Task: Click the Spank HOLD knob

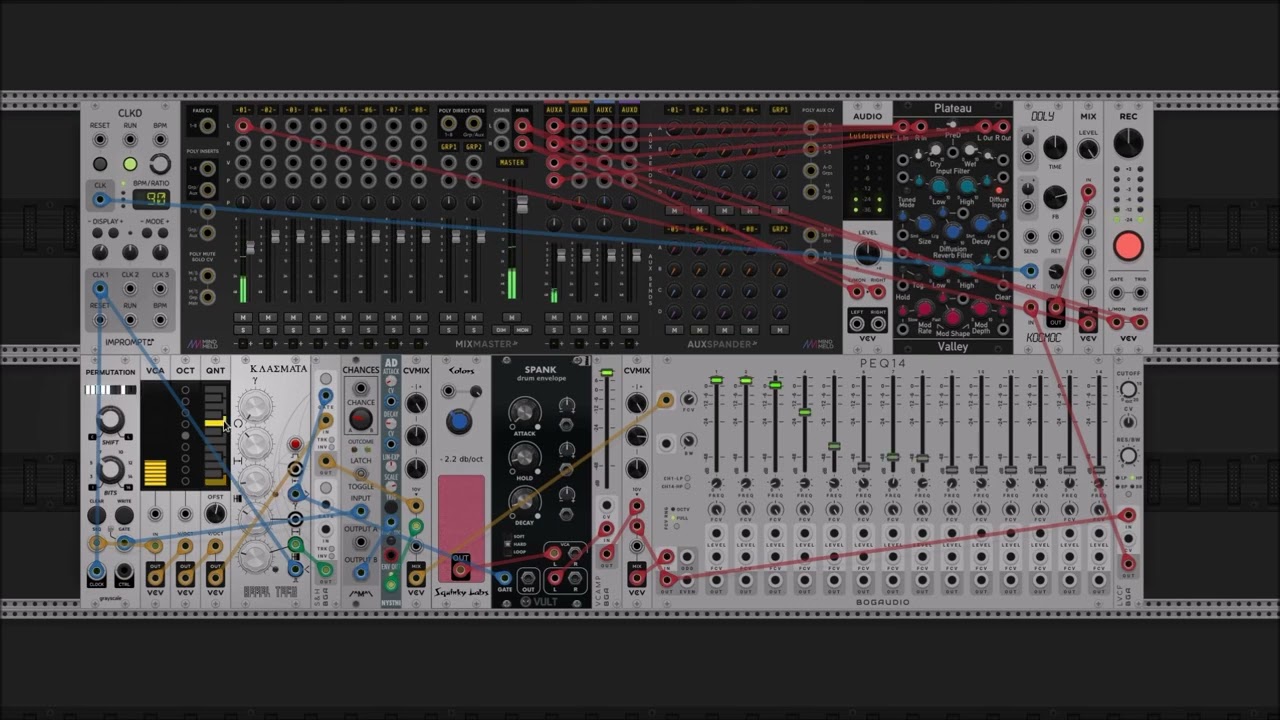Action: tap(525, 457)
